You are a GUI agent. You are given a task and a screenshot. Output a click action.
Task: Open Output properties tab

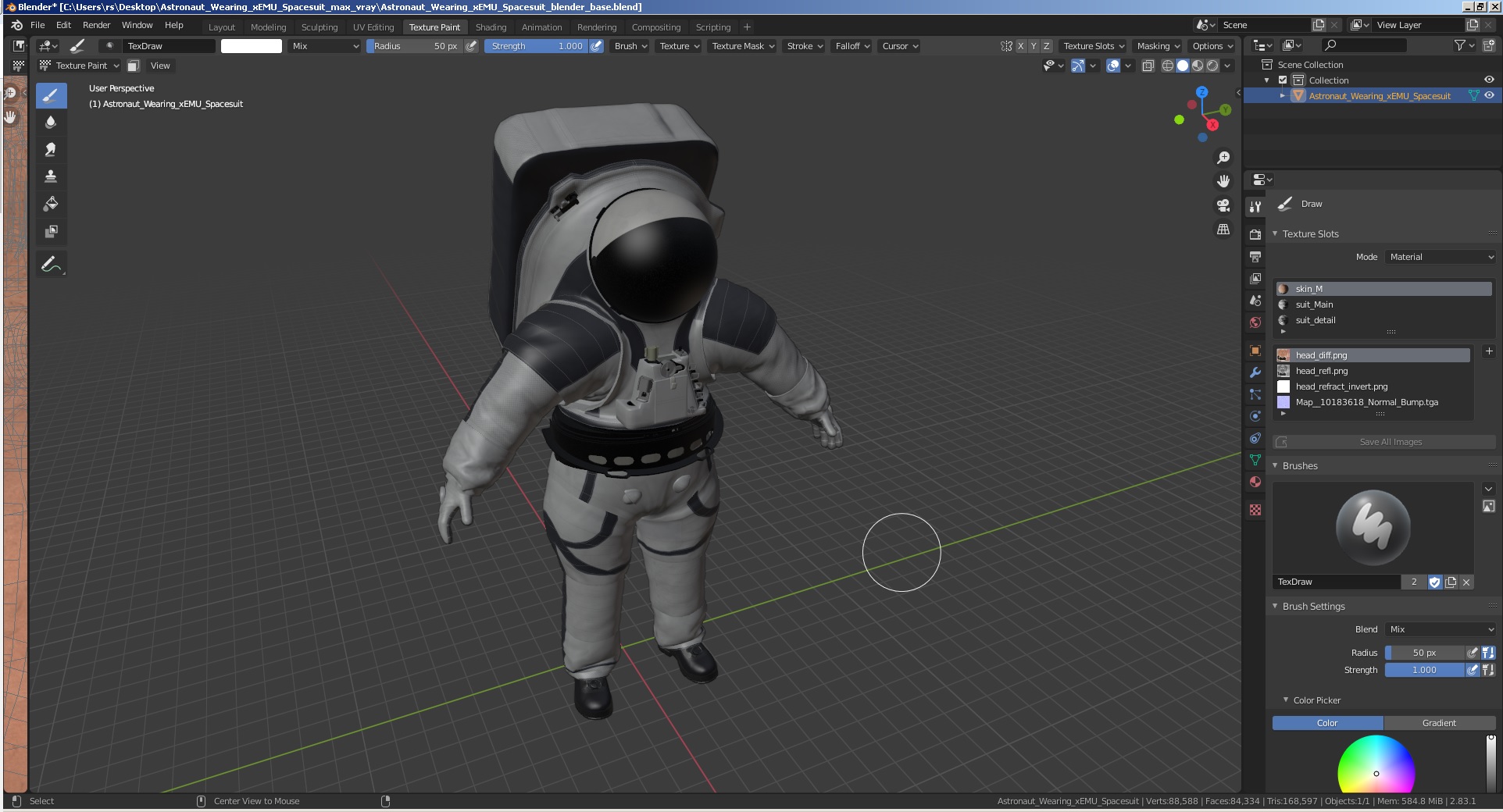(x=1255, y=256)
